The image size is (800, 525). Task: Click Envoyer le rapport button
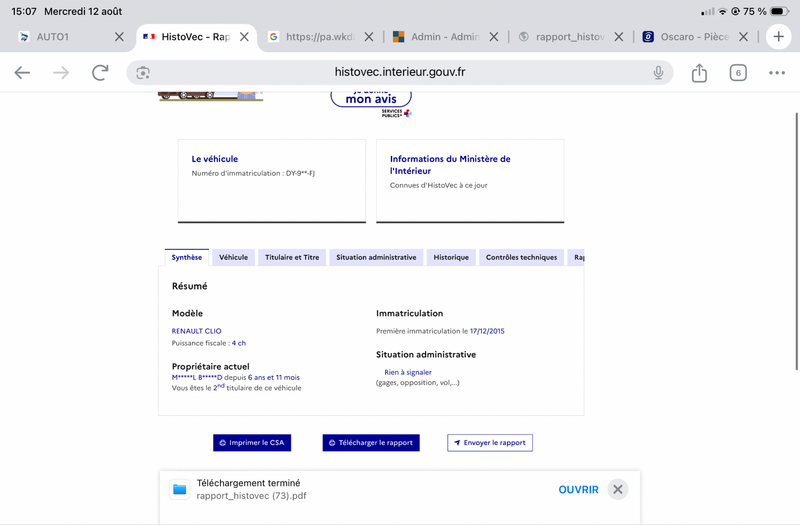click(490, 443)
